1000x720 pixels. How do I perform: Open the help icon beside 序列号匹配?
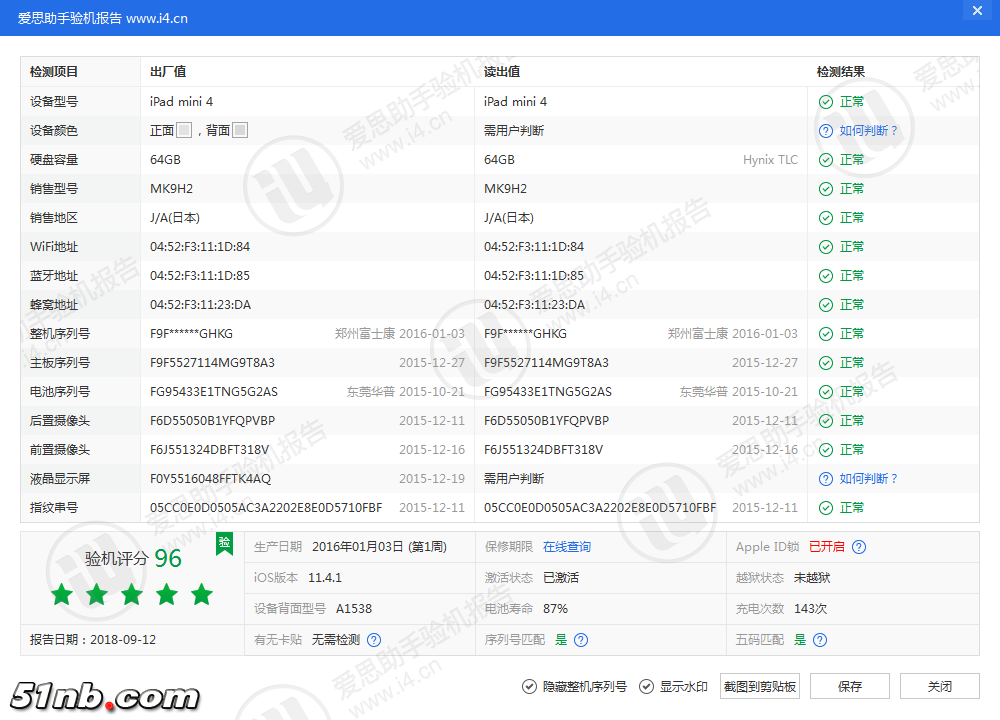(581, 640)
